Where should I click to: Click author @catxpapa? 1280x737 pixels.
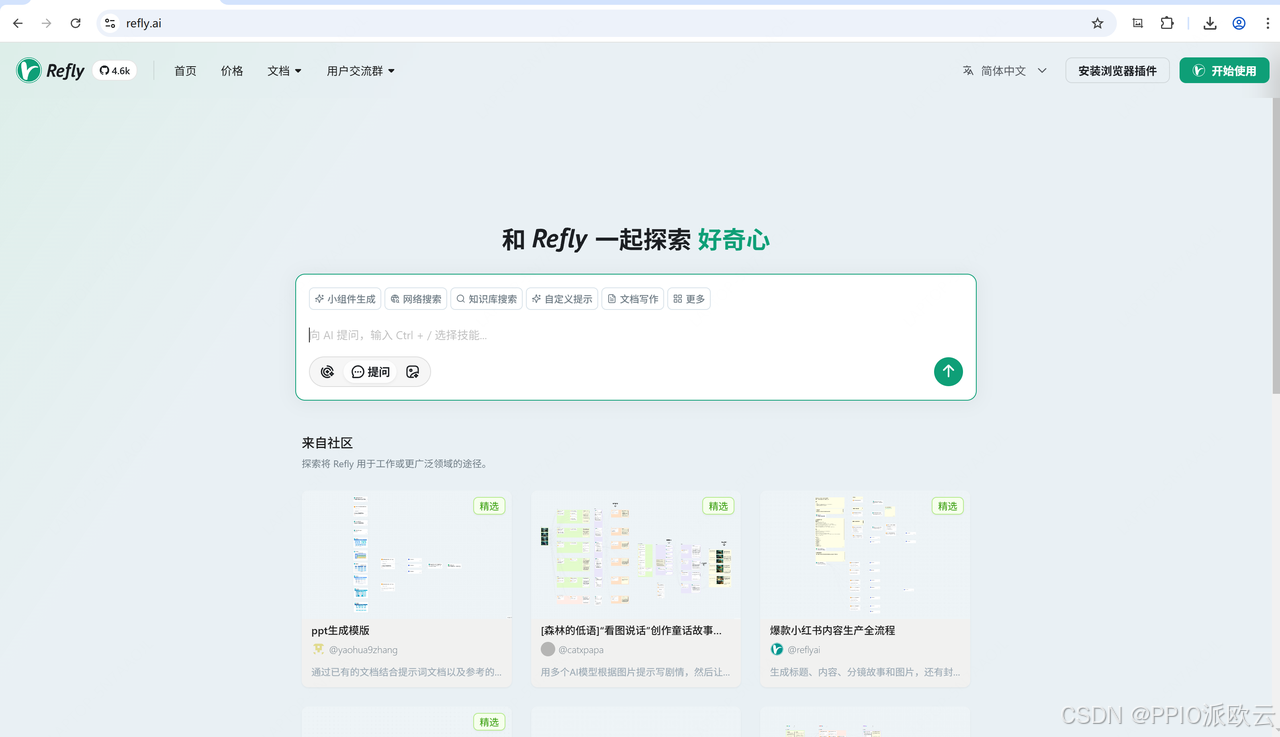(x=581, y=650)
